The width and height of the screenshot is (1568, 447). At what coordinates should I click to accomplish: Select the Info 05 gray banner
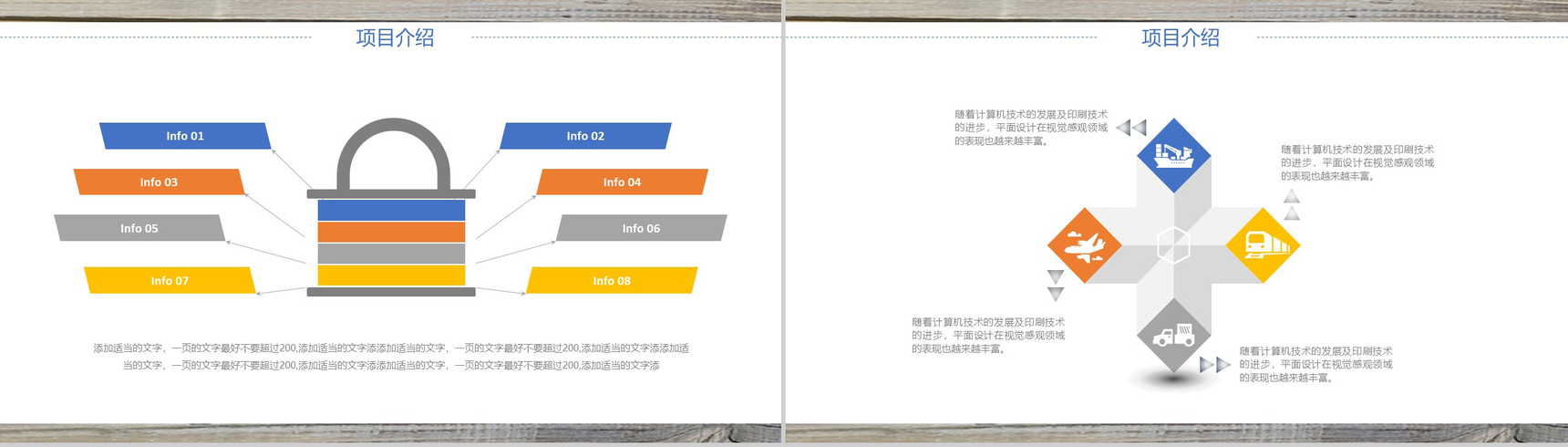(x=139, y=228)
